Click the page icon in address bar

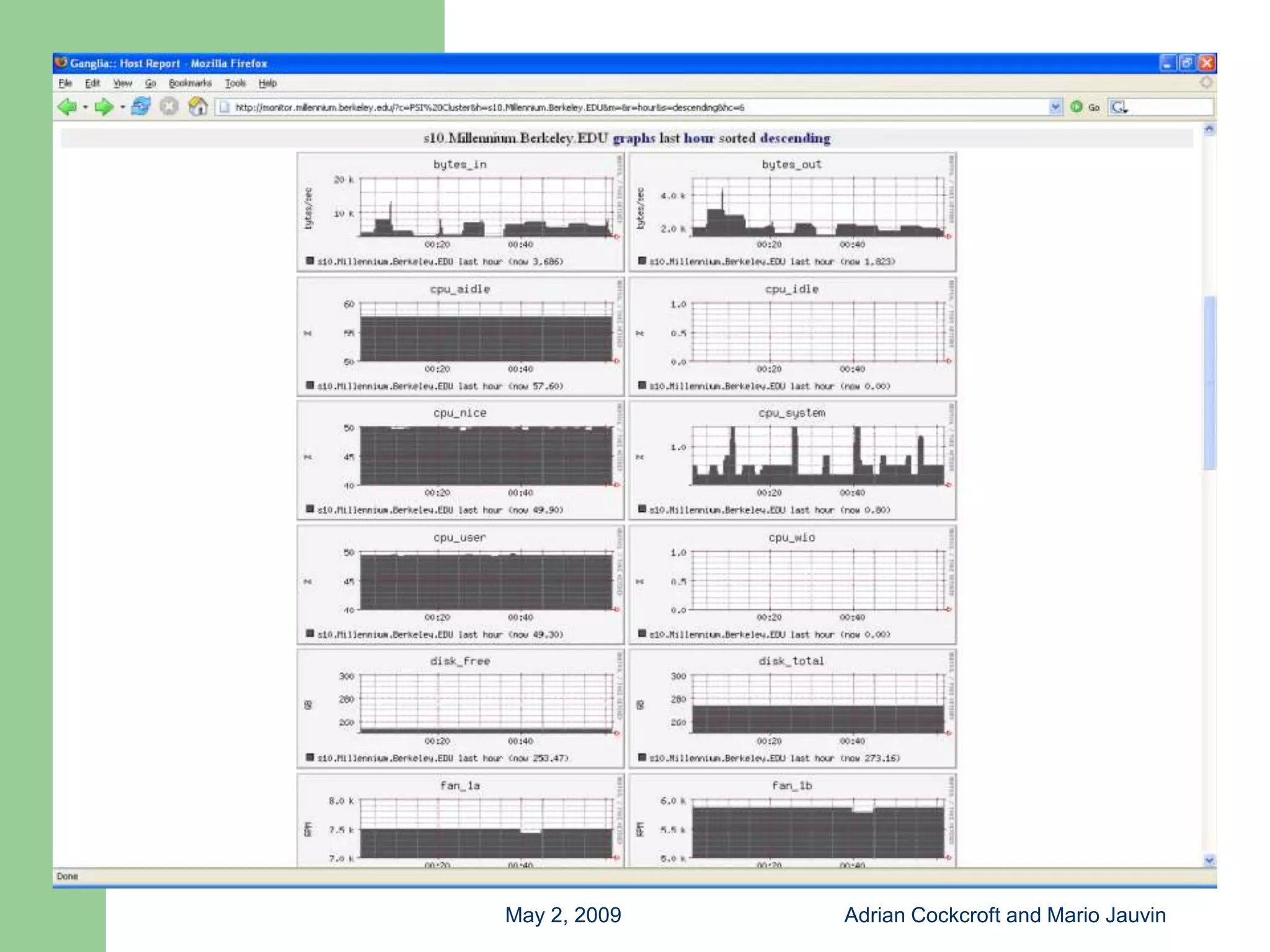pyautogui.click(x=225, y=107)
